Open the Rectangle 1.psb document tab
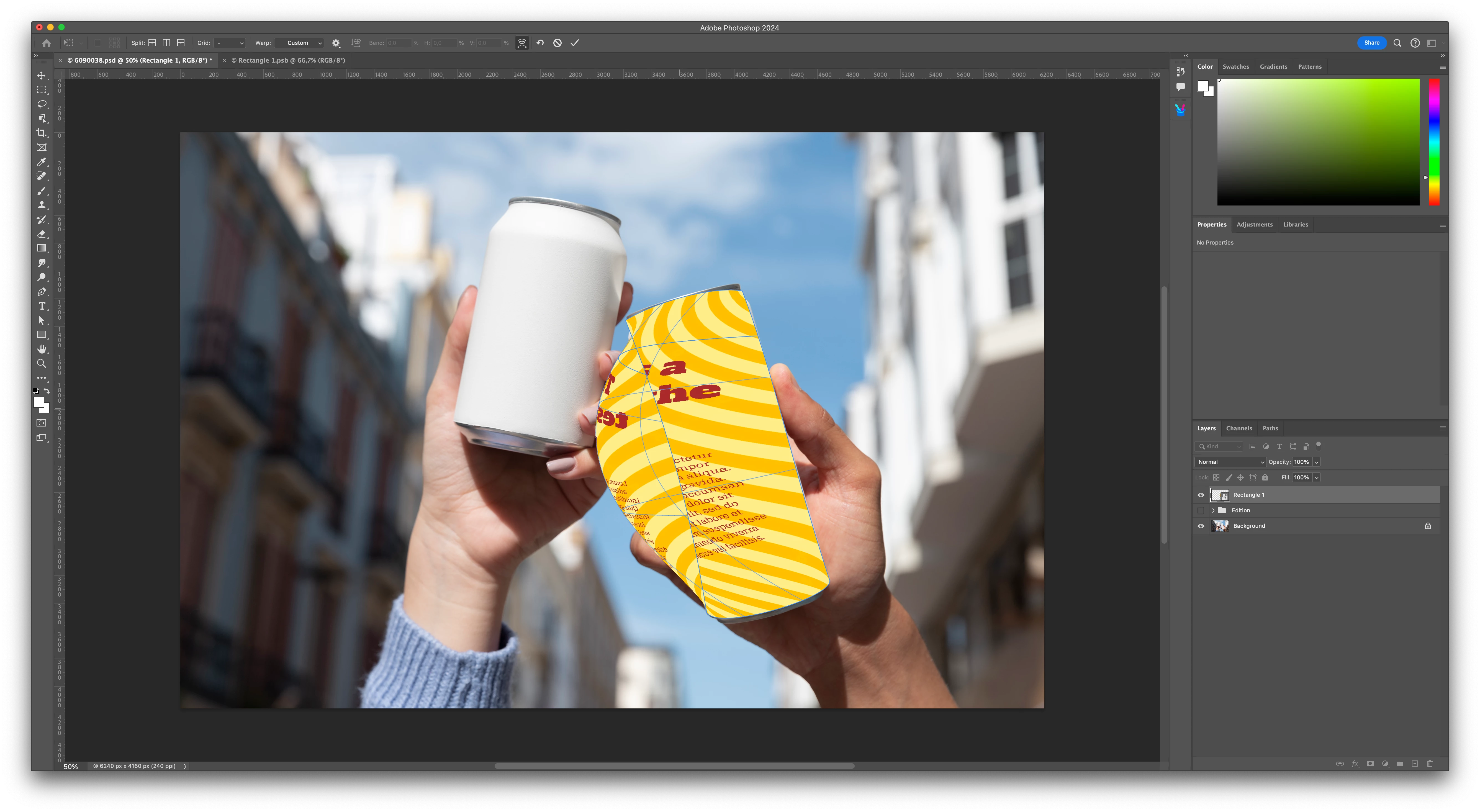 tap(288, 60)
